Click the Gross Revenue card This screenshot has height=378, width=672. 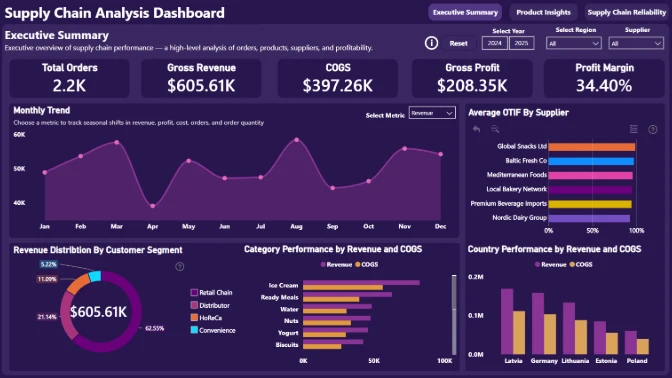[x=201, y=78]
